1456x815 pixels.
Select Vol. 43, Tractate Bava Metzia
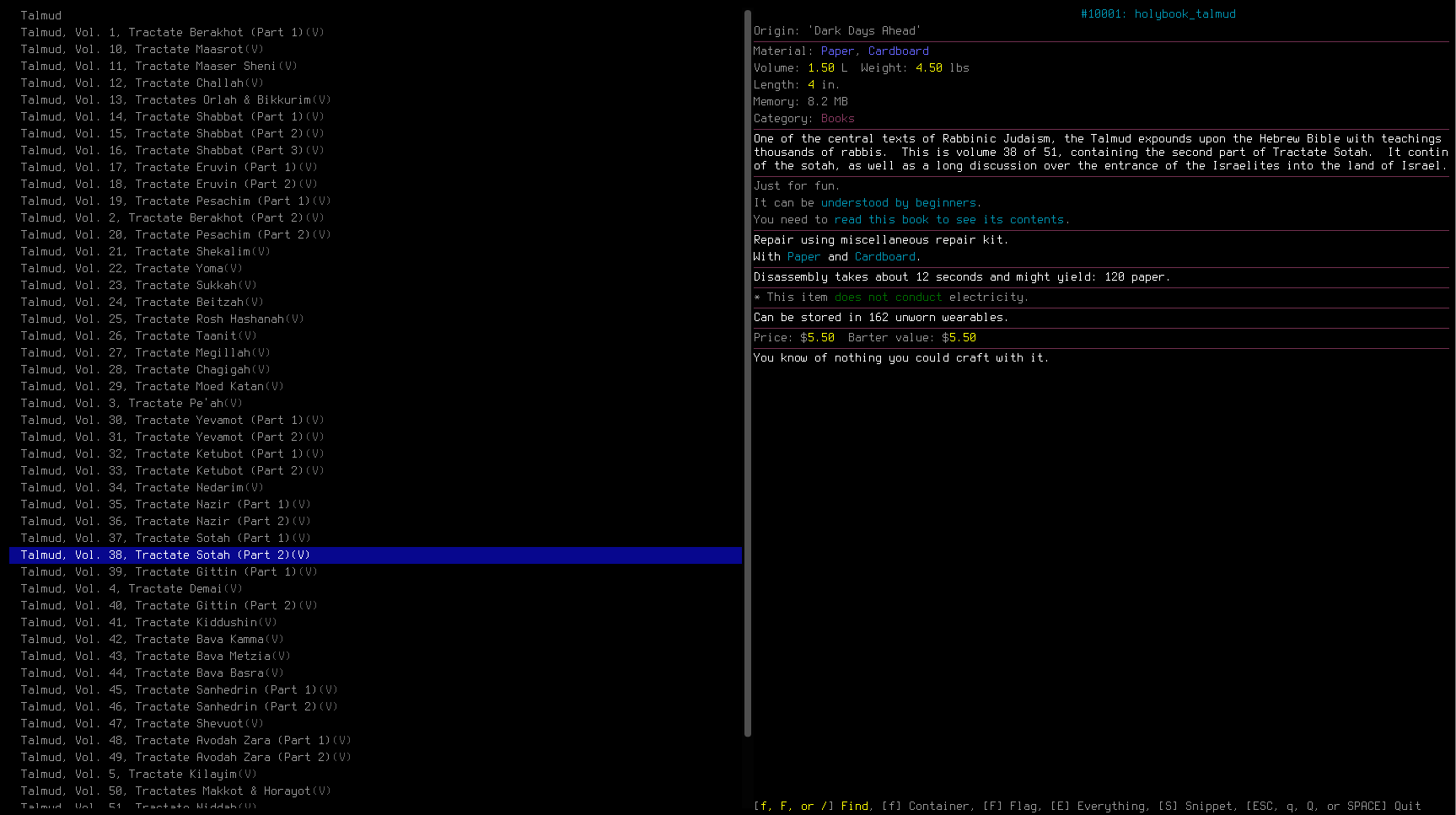tap(155, 656)
